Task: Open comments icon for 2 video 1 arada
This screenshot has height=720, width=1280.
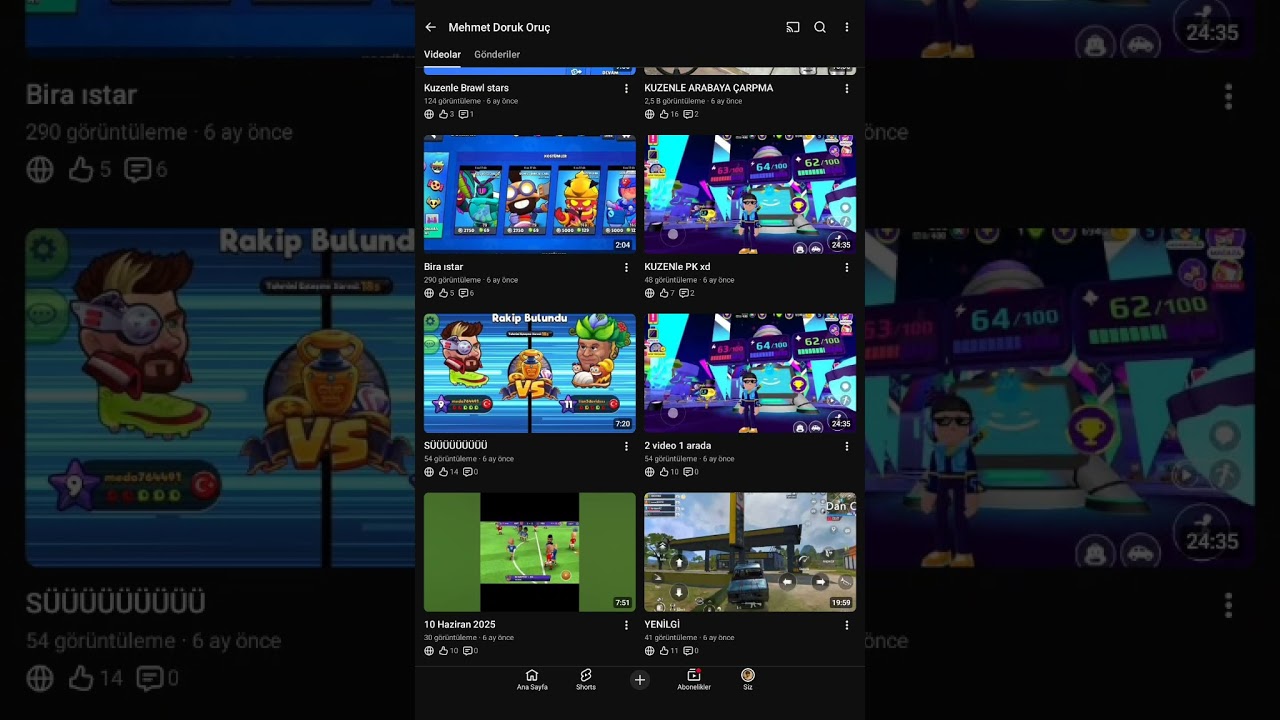Action: click(x=688, y=472)
